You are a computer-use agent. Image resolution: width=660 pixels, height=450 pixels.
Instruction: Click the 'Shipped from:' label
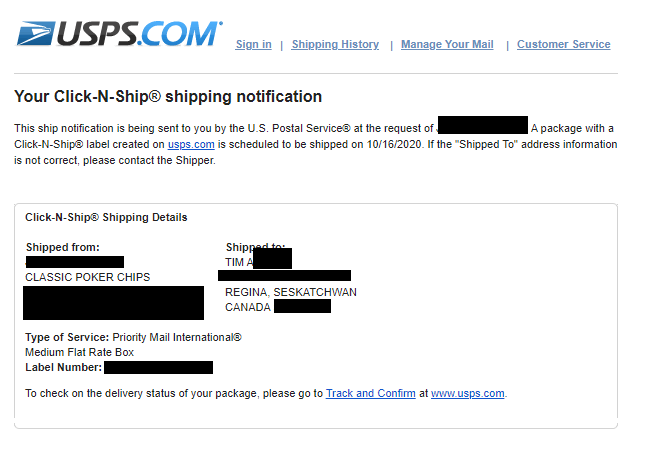62,247
